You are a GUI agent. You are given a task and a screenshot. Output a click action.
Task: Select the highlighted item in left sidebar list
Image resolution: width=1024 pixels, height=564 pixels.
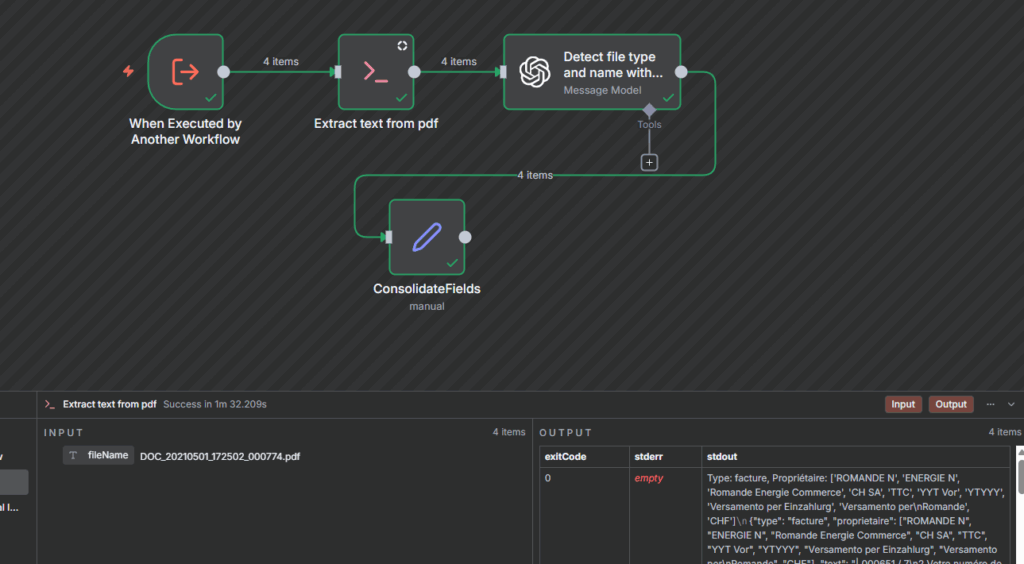pyautogui.click(x=14, y=482)
